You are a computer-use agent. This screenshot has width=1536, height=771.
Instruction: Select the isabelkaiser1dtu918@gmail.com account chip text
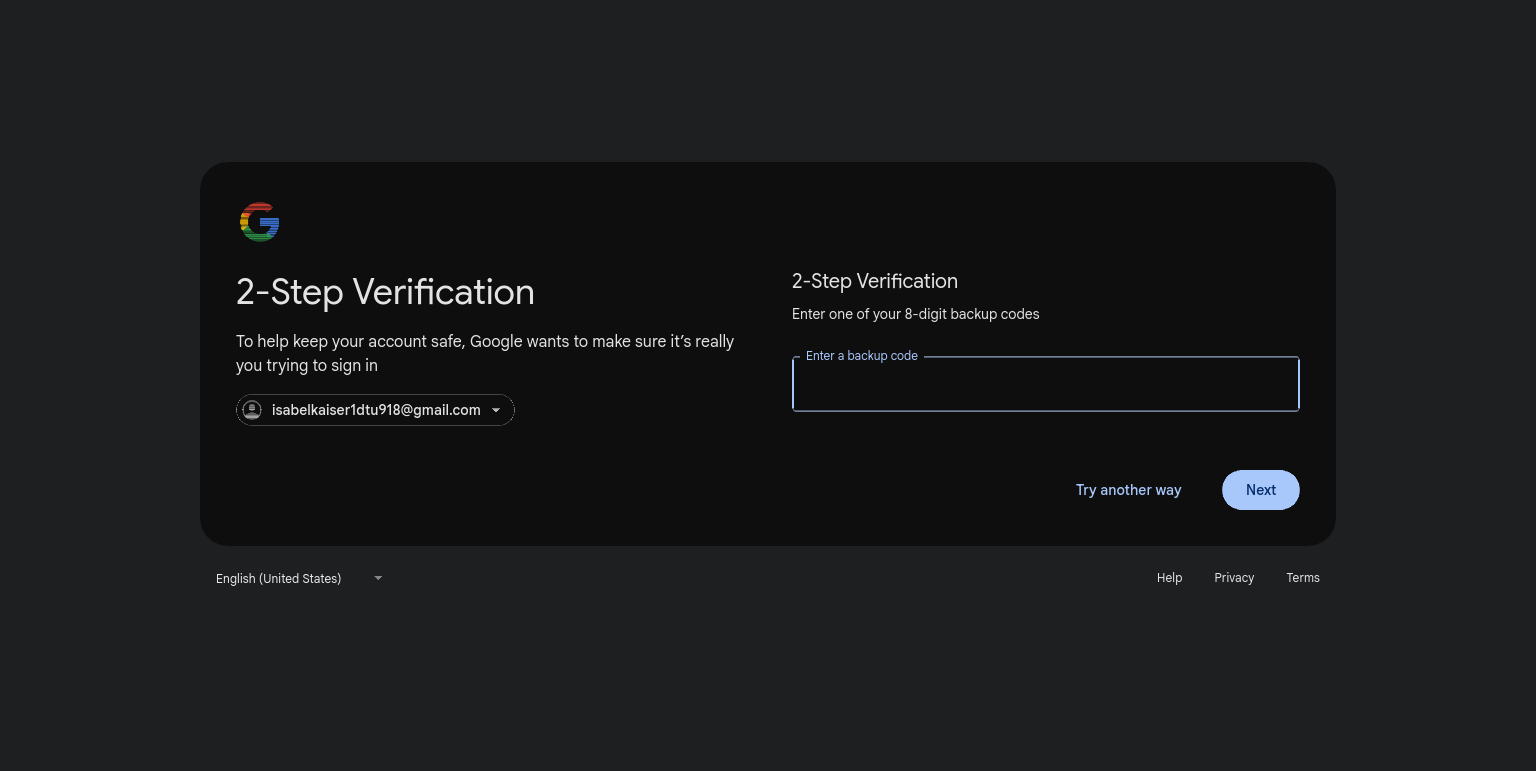tap(376, 410)
